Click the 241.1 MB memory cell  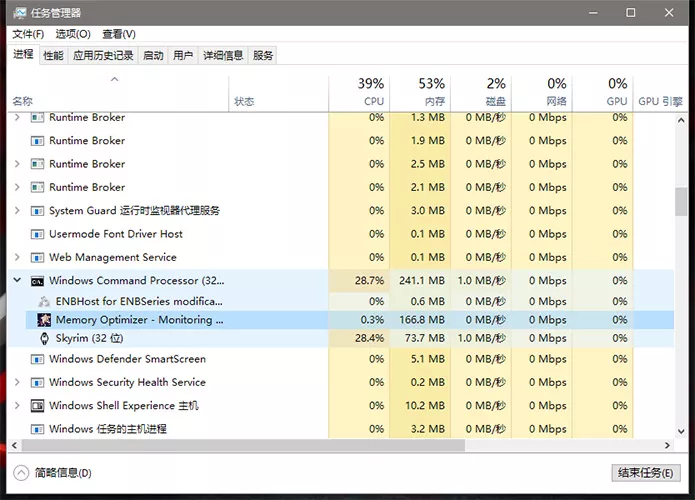pos(422,281)
